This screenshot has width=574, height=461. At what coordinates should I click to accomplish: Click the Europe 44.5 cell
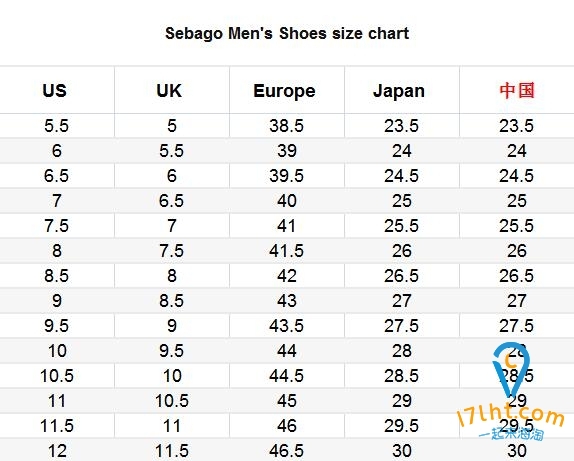[287, 376]
